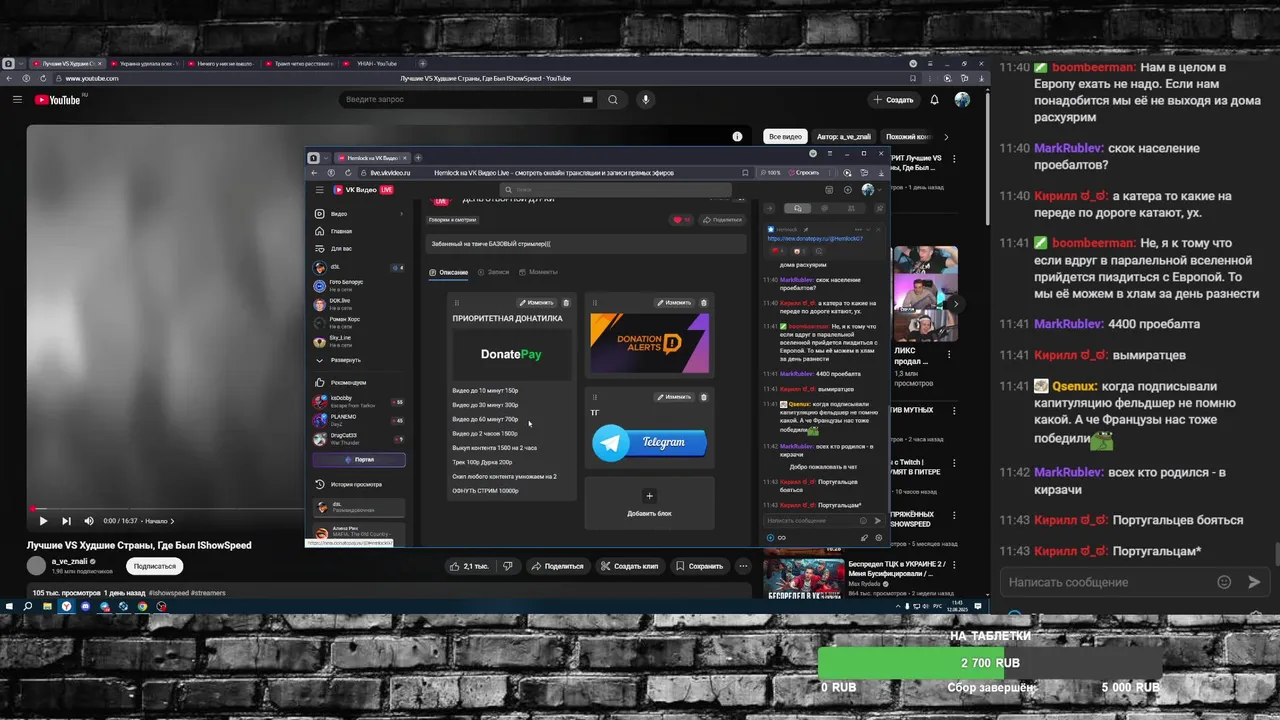Click Подписаться on YouTube channel
The image size is (1280, 720).
(155, 566)
